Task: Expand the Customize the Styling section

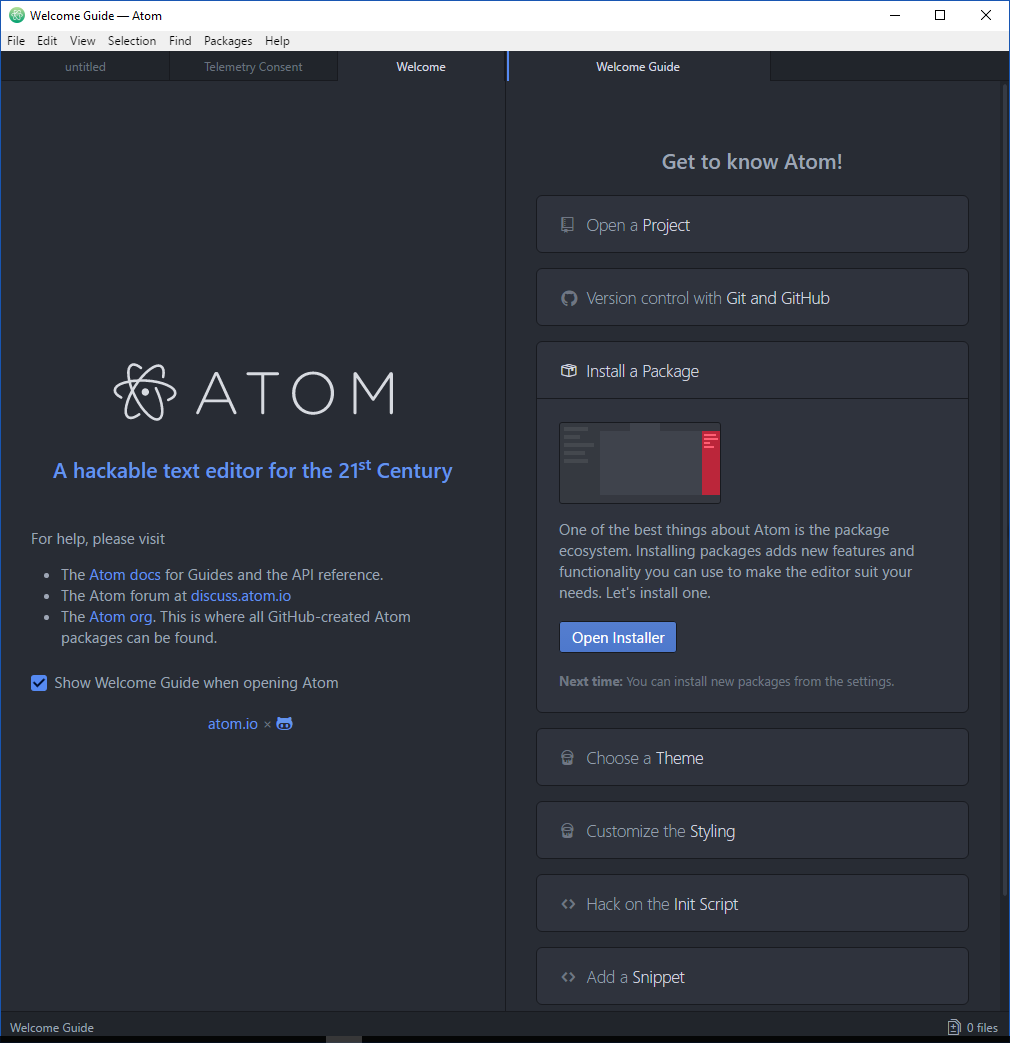Action: (x=752, y=831)
